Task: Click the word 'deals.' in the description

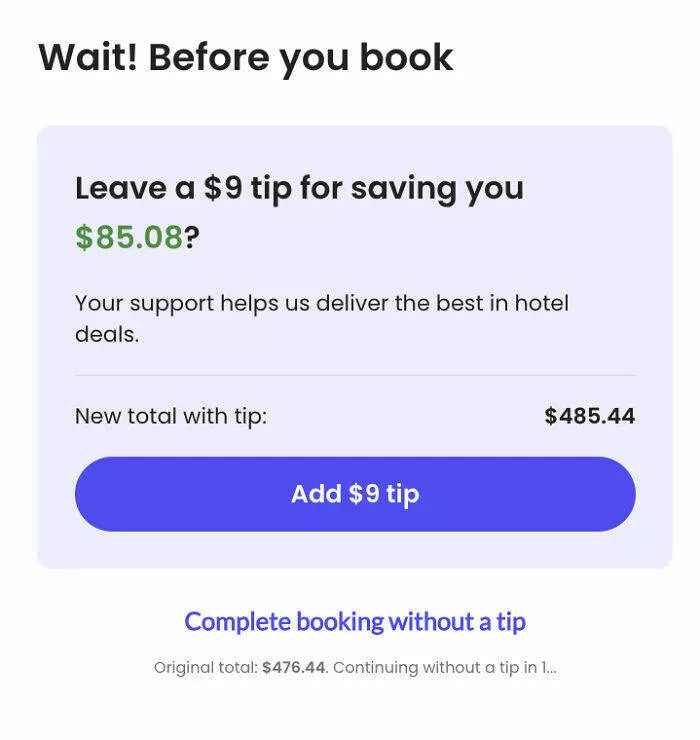Action: tap(107, 334)
